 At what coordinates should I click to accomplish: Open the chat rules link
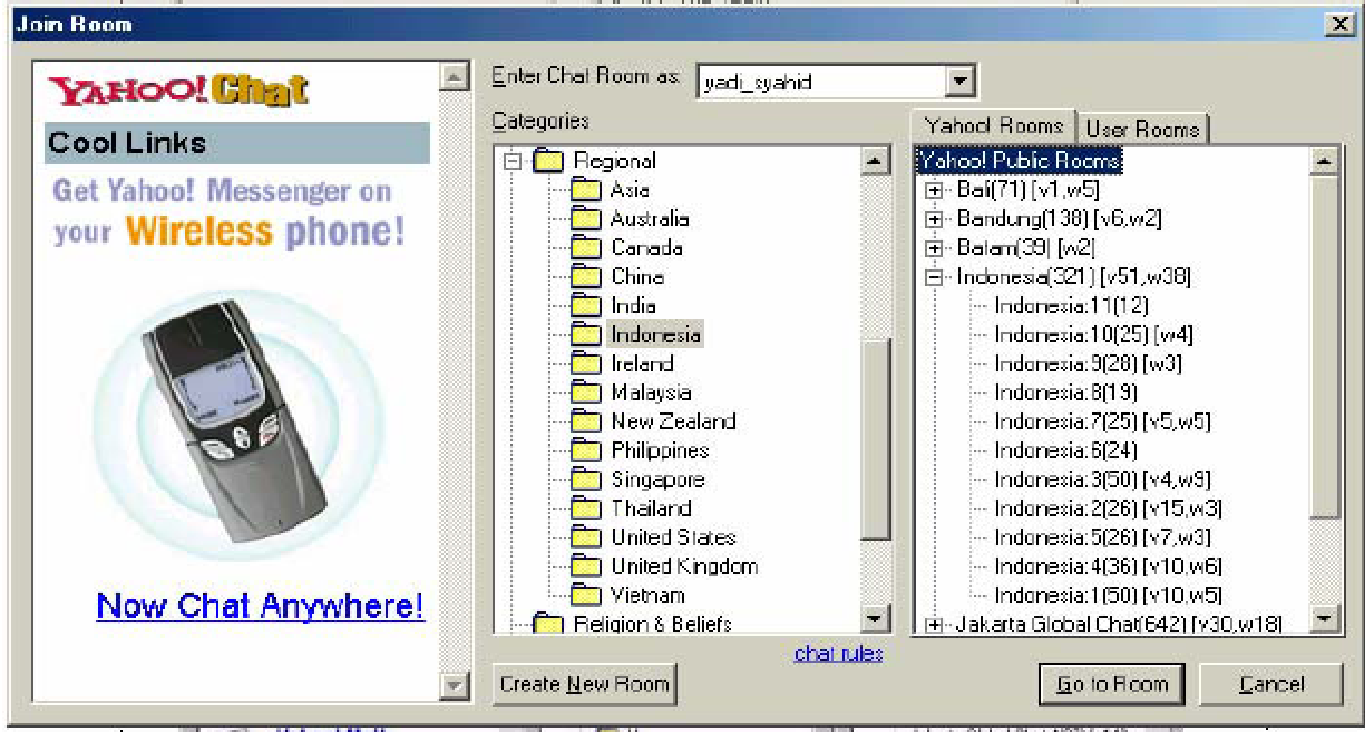[x=839, y=654]
